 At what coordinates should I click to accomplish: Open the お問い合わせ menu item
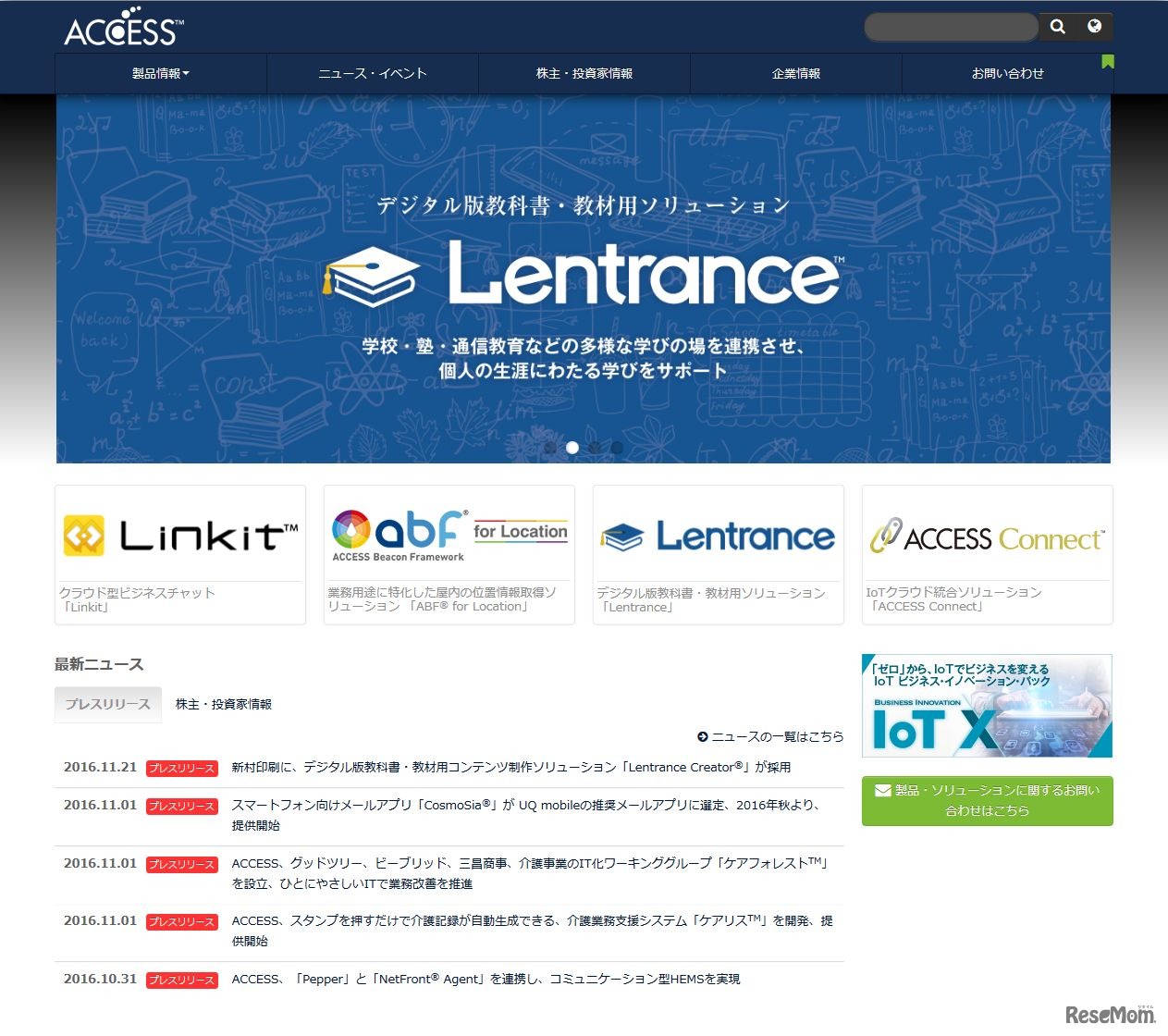tap(1008, 73)
